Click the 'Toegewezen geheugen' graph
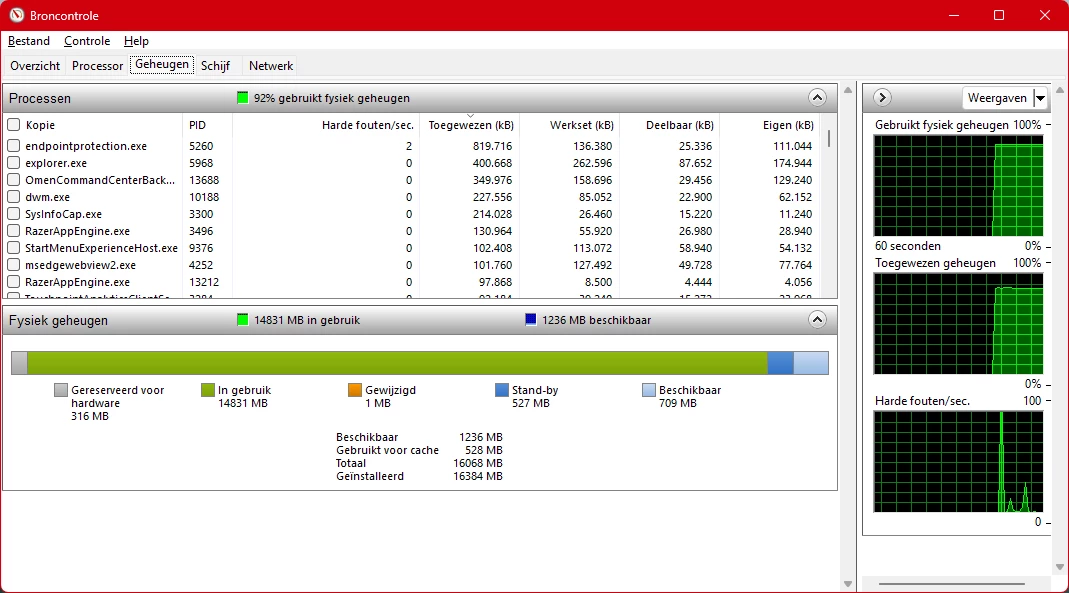1069x593 pixels. [958, 324]
